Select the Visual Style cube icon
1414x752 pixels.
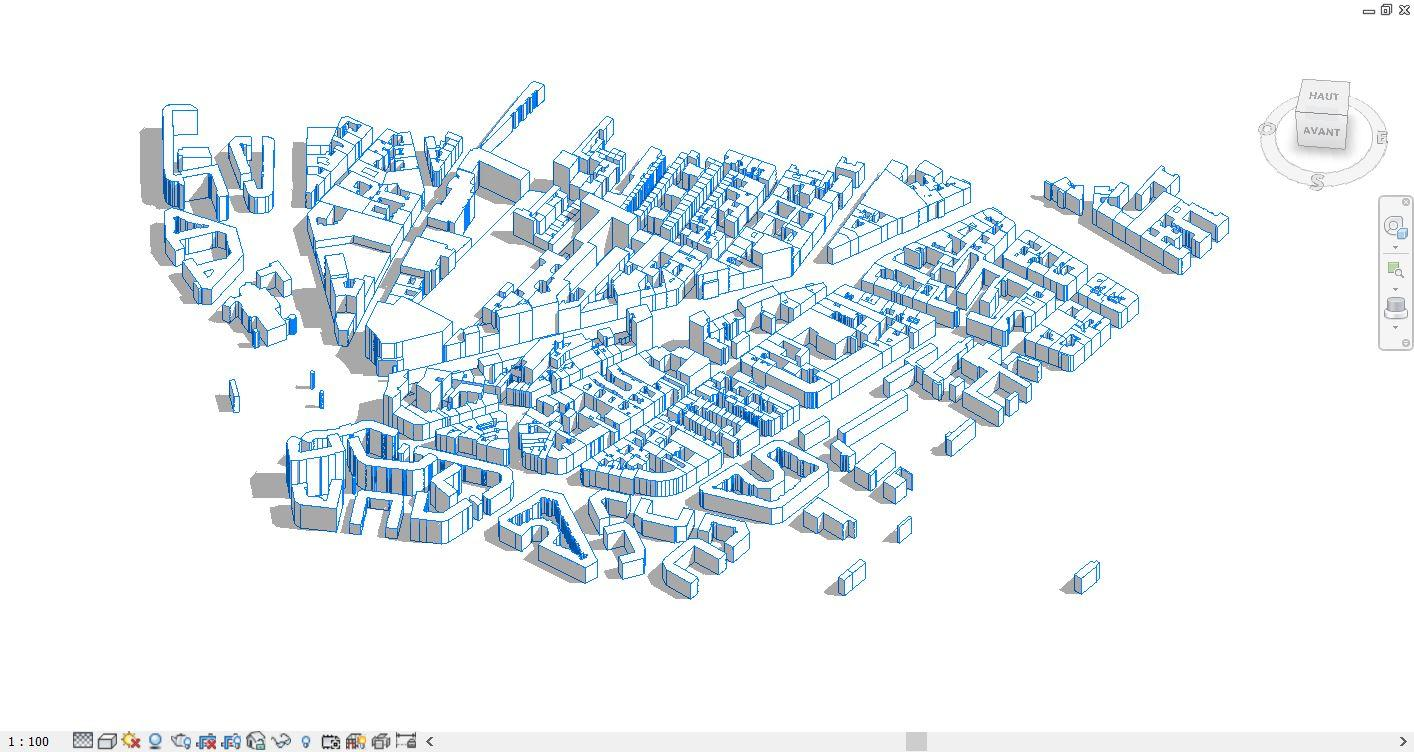tap(108, 741)
